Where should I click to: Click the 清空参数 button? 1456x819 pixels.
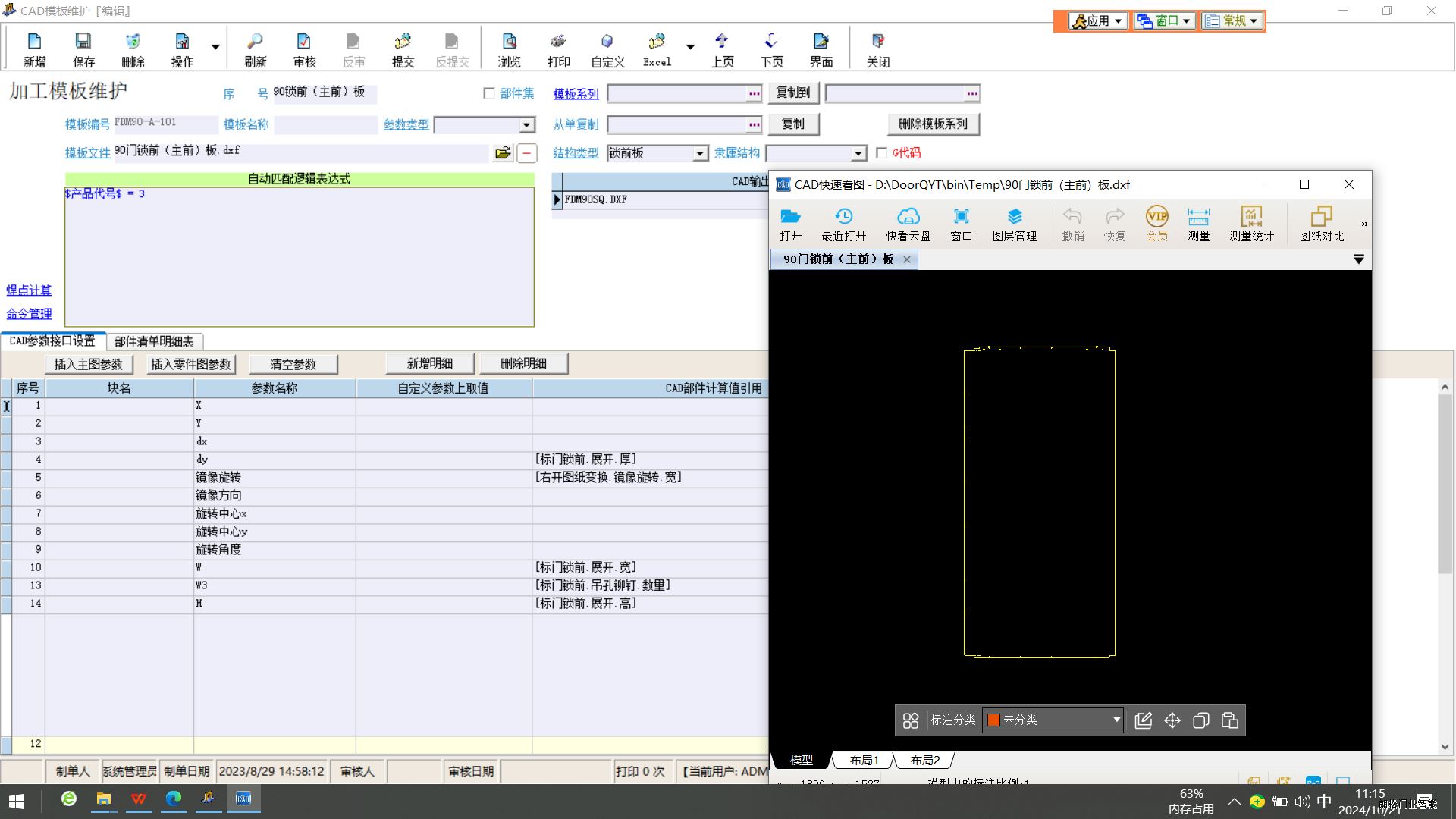[293, 365]
